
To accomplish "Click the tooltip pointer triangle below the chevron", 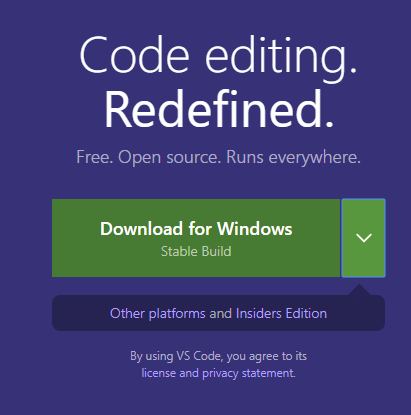I will pos(359,290).
